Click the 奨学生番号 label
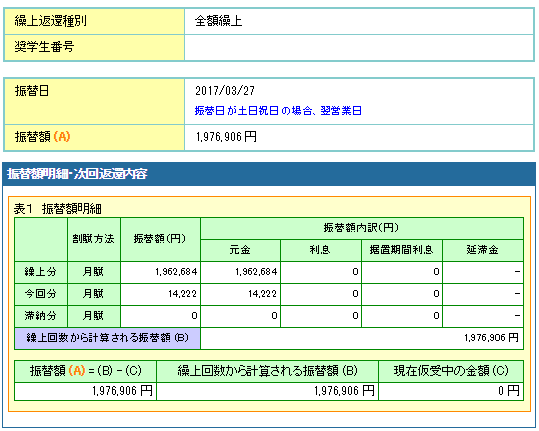 44,47
